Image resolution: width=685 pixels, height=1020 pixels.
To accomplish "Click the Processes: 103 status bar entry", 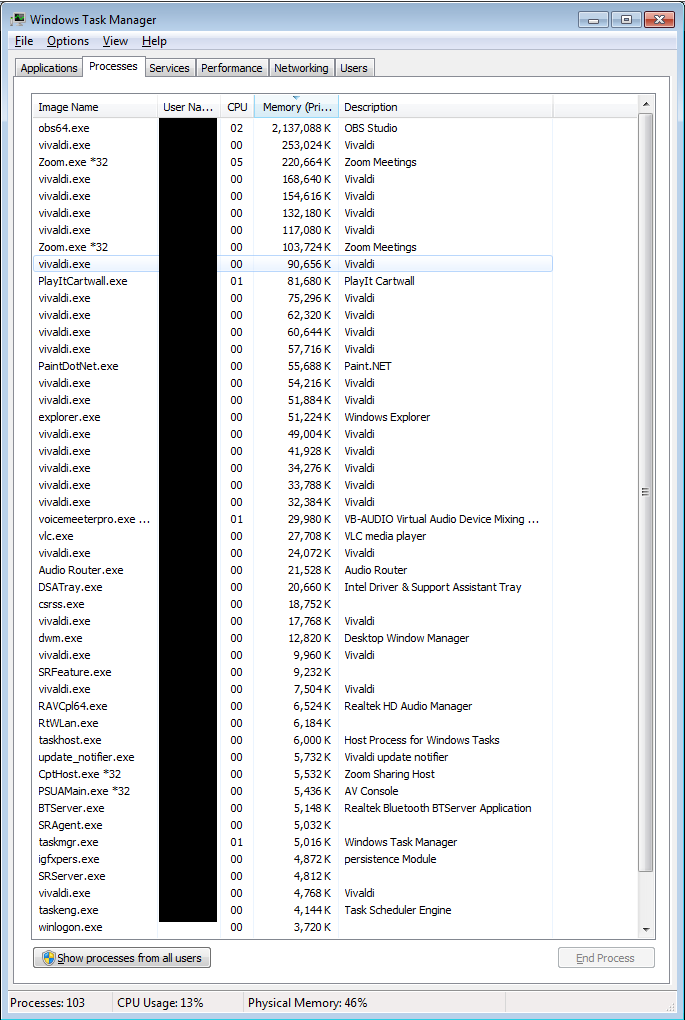I will pyautogui.click(x=47, y=1002).
